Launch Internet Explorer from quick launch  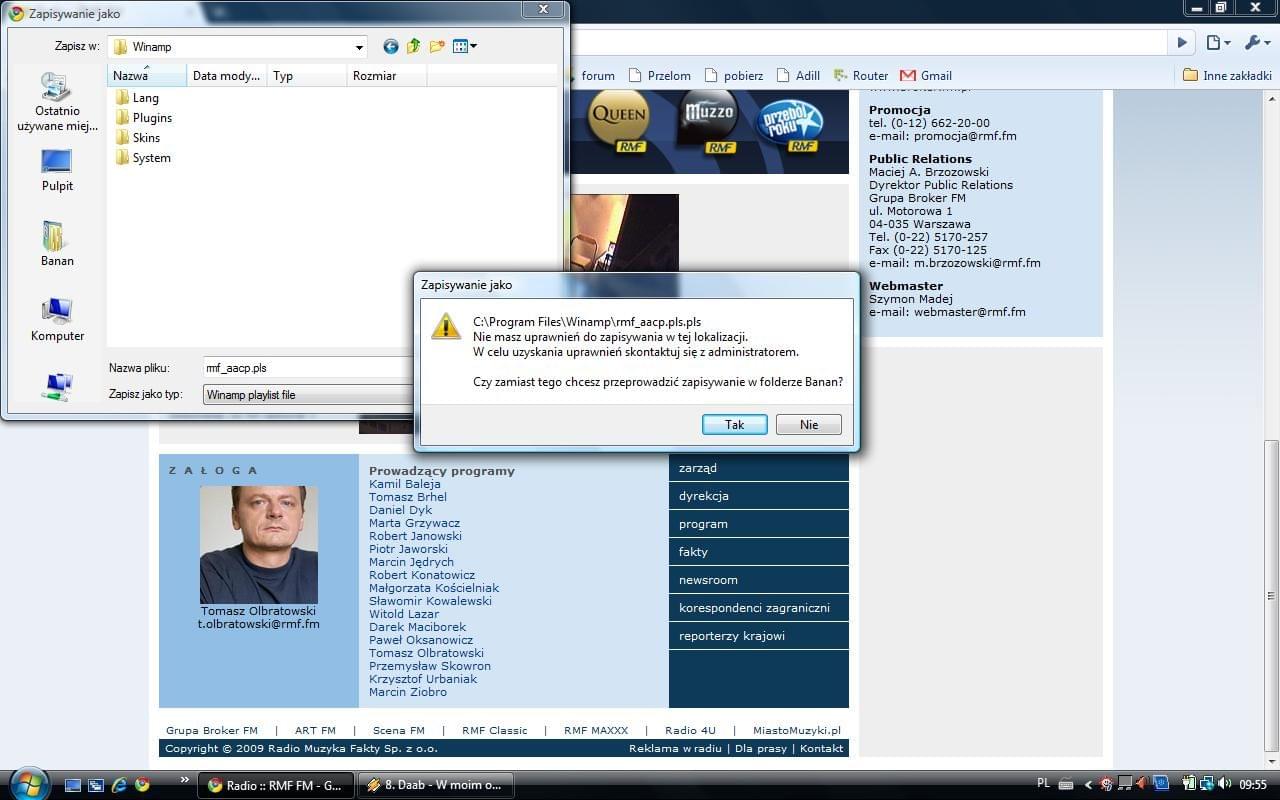tap(120, 785)
